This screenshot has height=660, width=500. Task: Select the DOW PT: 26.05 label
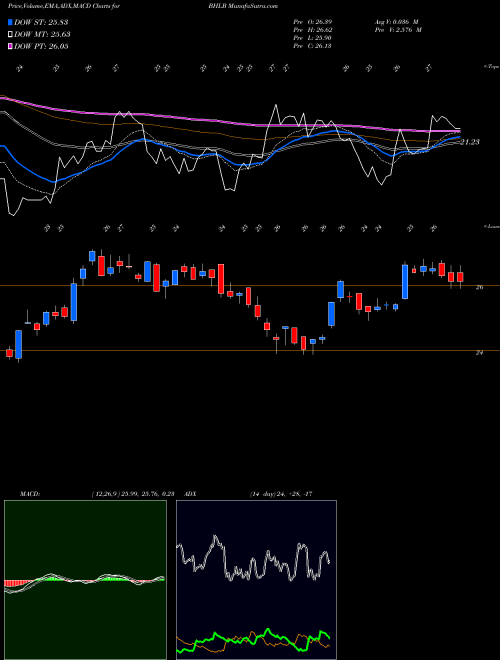41,46
